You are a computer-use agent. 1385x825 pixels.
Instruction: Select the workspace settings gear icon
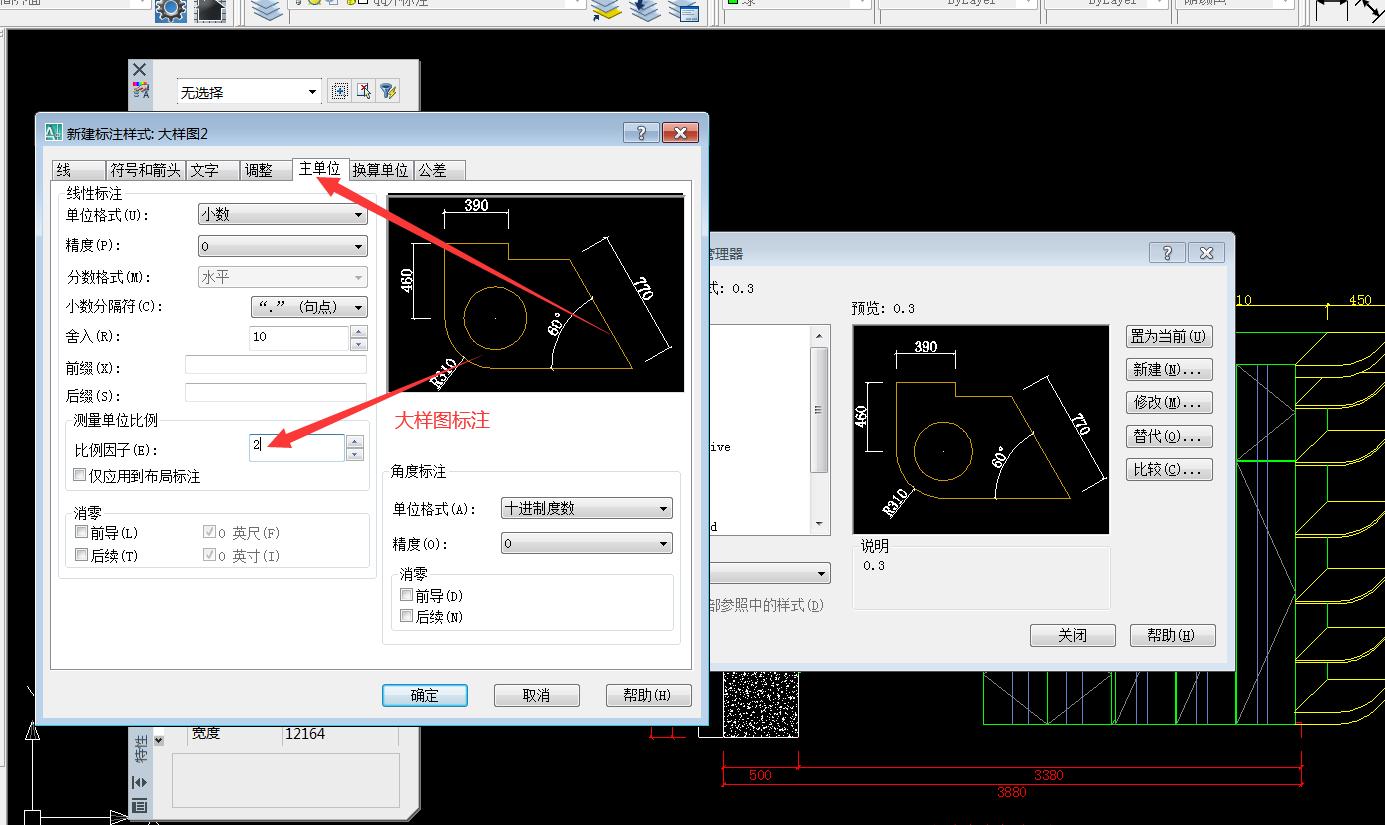coord(170,9)
